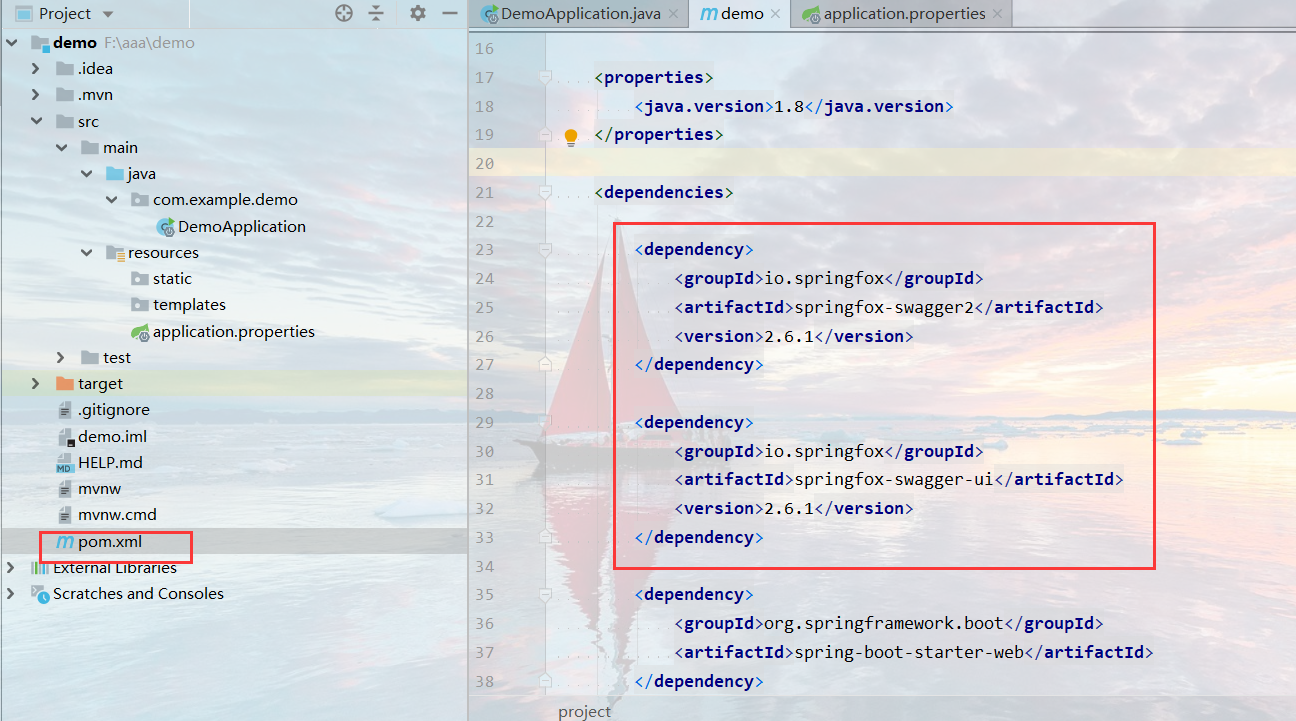Switch to the DemoApplication.java tab
This screenshot has height=721, width=1296.
point(578,14)
